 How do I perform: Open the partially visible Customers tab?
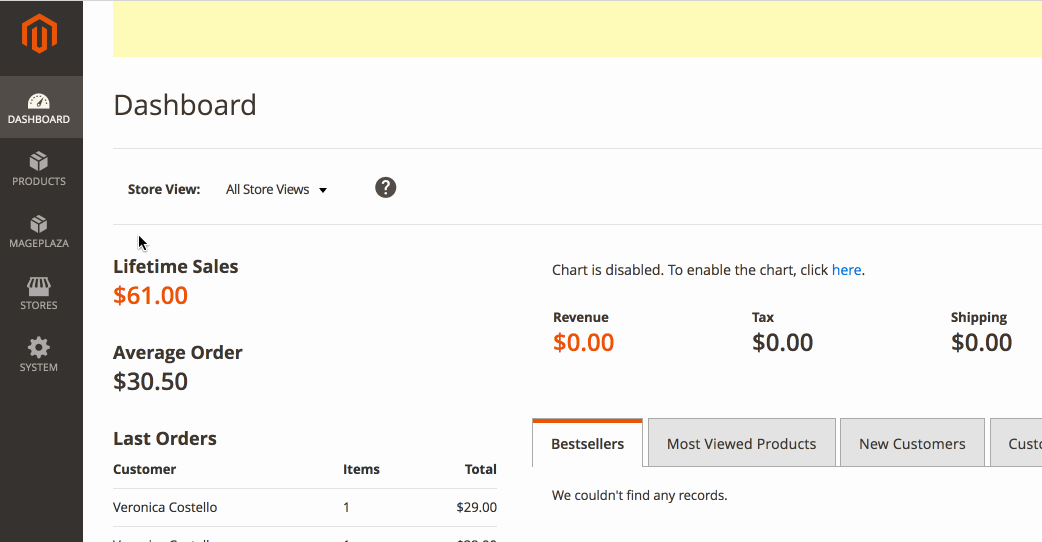[1016, 443]
